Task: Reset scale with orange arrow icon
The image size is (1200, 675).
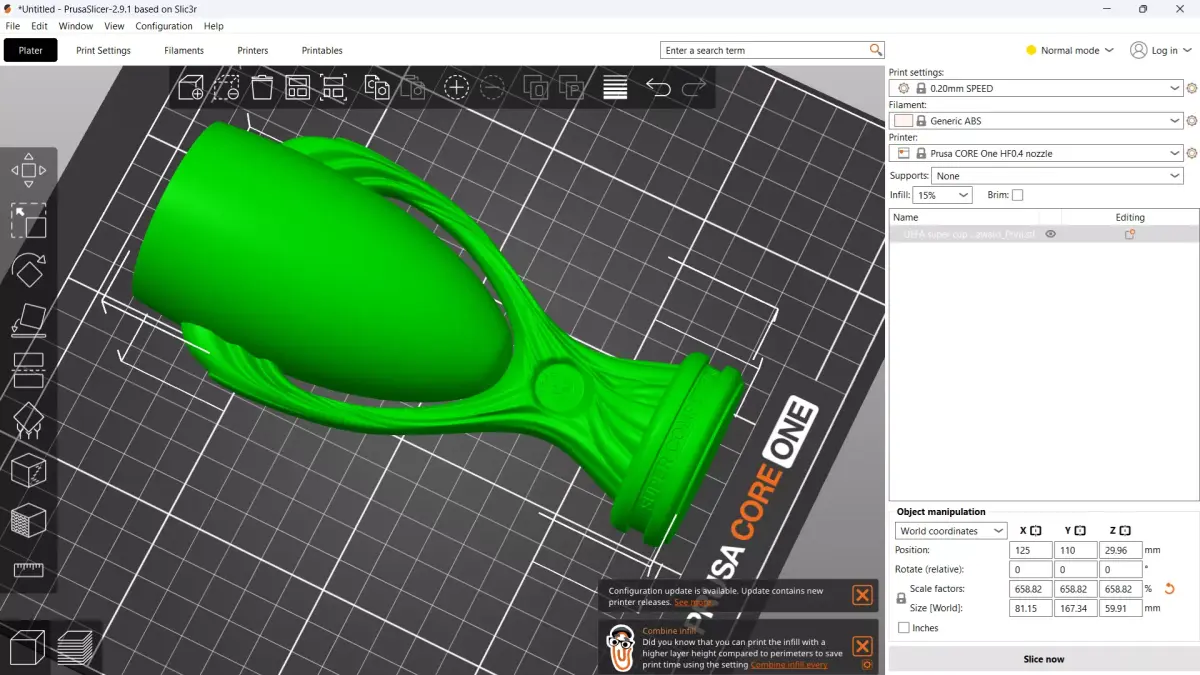Action: coord(1171,589)
